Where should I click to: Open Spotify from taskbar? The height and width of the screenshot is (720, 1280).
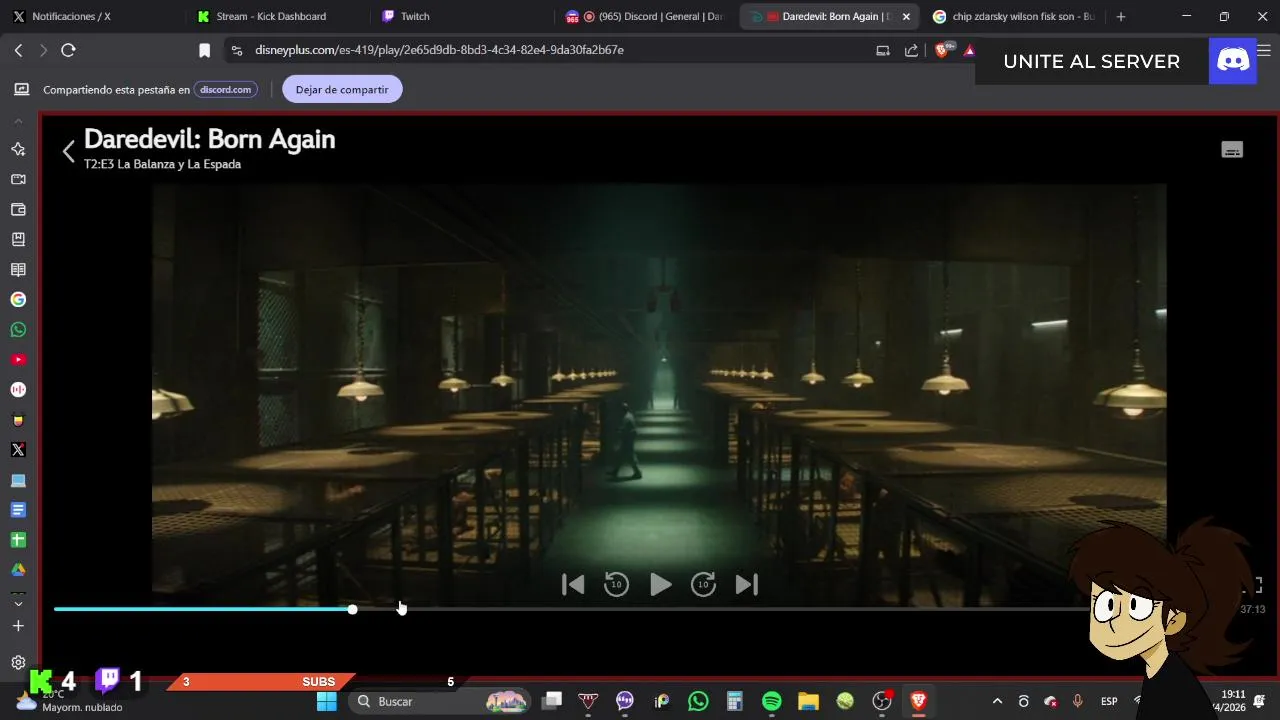(772, 701)
